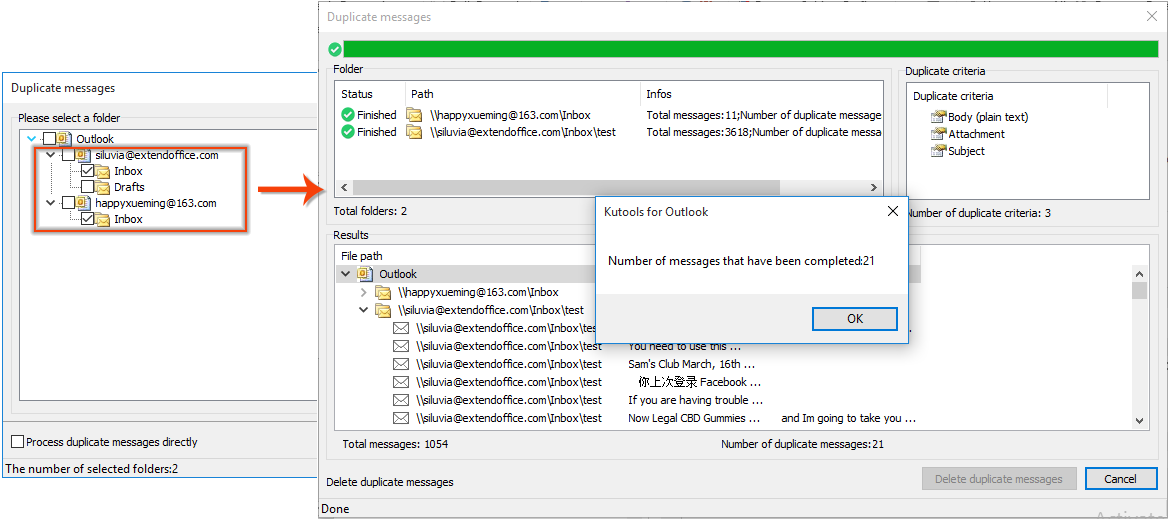
Task: Check the Drafts folder checkbox
Action: tap(87, 187)
